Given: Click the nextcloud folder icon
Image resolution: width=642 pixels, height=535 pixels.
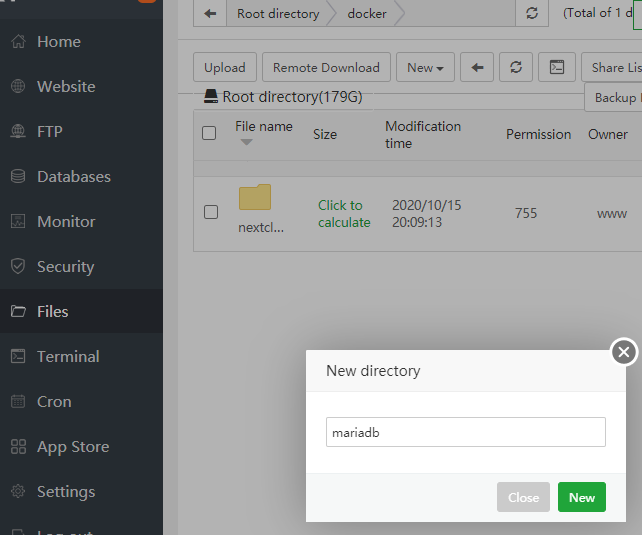Looking at the screenshot, I should tap(255, 198).
